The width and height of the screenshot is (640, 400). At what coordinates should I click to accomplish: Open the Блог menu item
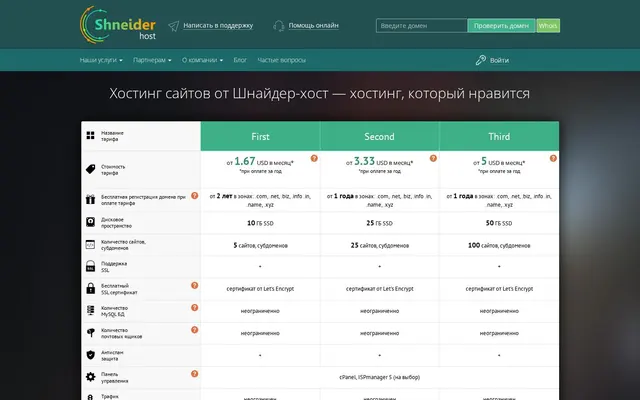240,60
